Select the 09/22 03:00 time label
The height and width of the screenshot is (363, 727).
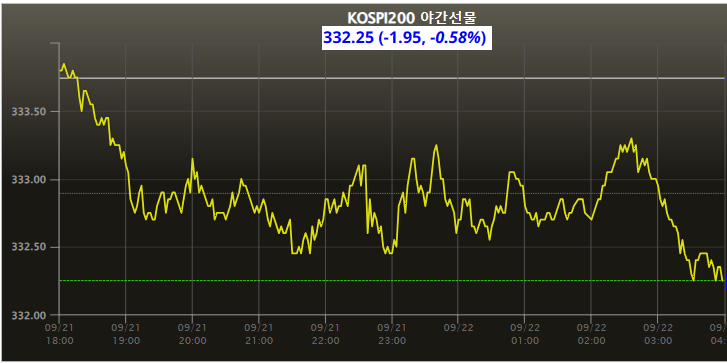click(x=658, y=334)
